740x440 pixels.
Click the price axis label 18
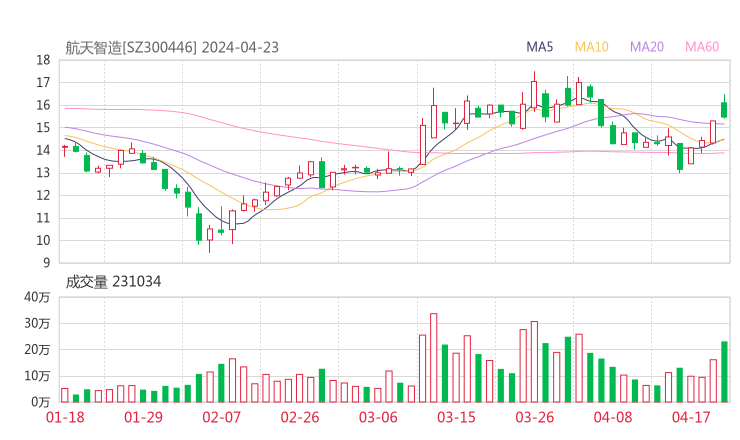click(x=43, y=60)
